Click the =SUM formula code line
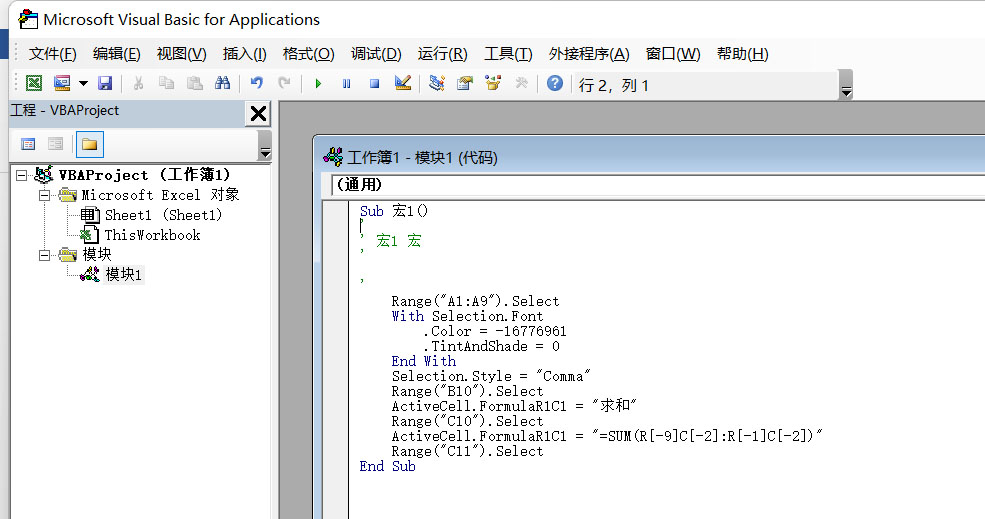The height and width of the screenshot is (519, 985). (607, 436)
